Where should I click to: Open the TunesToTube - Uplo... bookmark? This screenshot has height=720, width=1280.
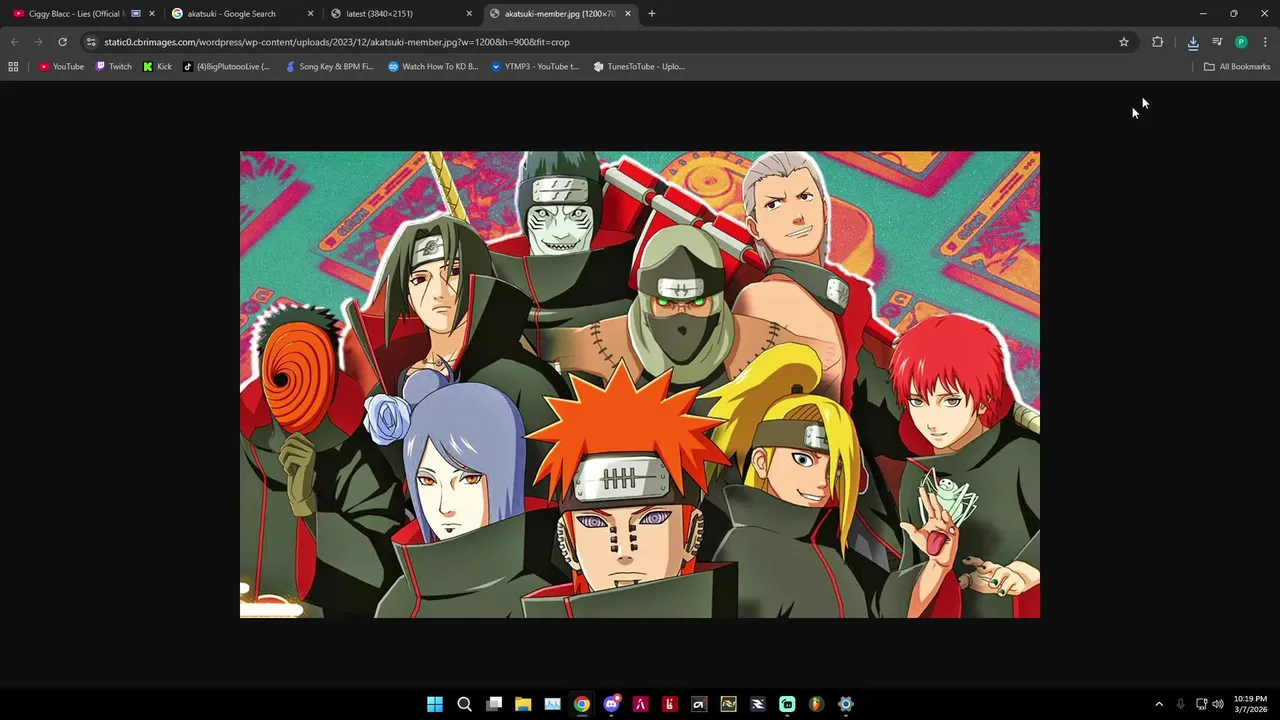639,67
